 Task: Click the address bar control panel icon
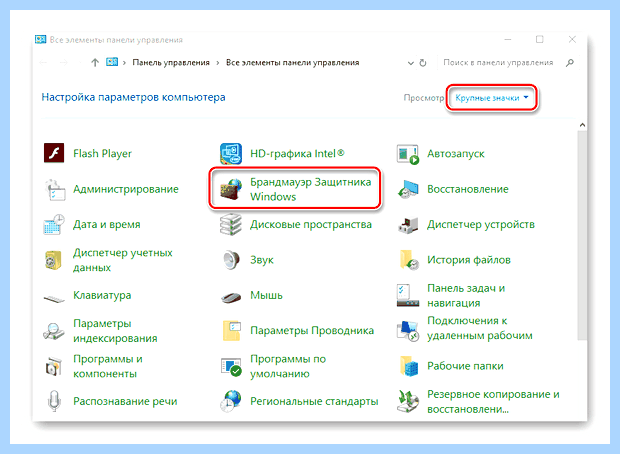click(x=112, y=62)
